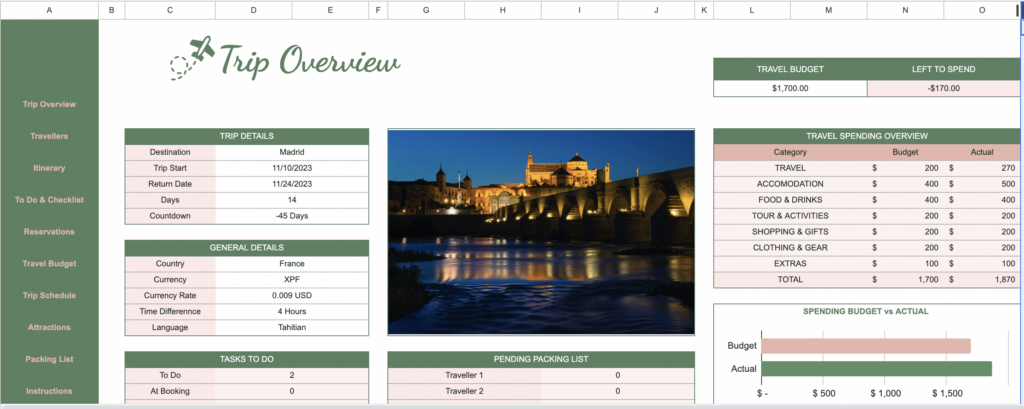Jump to Attractions in the sidebar
The width and height of the screenshot is (1024, 409).
pos(49,327)
